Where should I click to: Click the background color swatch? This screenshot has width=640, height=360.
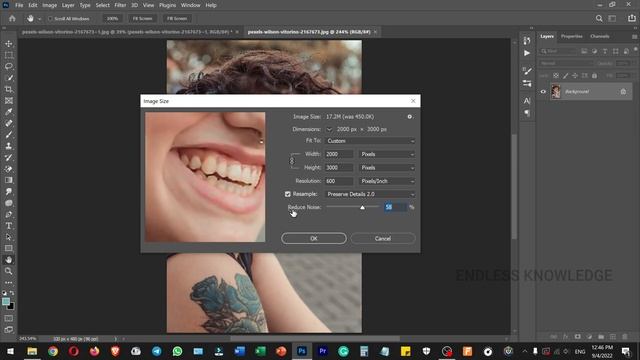(11, 307)
